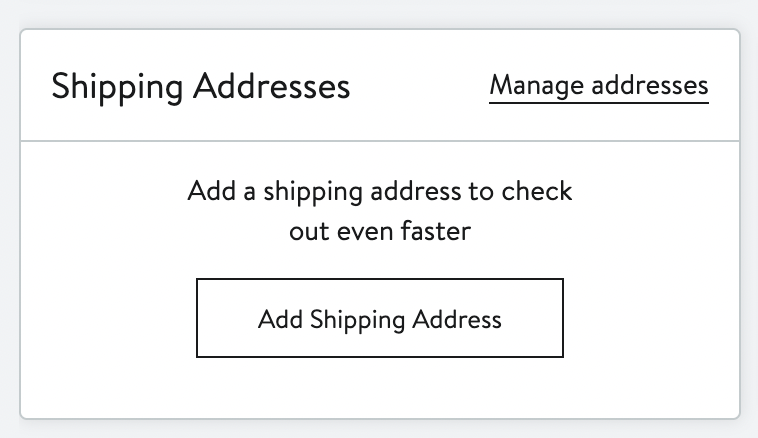
Task: Hit the Add Shipping Address rectangle button
Action: point(379,319)
